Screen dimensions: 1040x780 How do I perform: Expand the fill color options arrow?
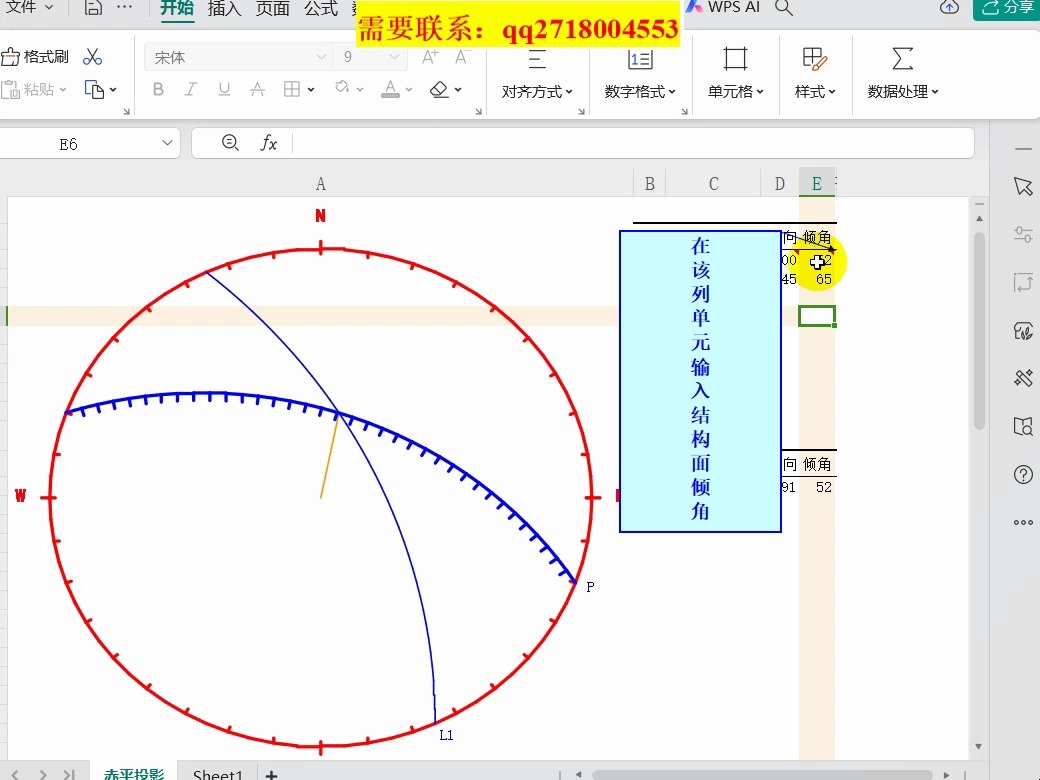click(359, 90)
